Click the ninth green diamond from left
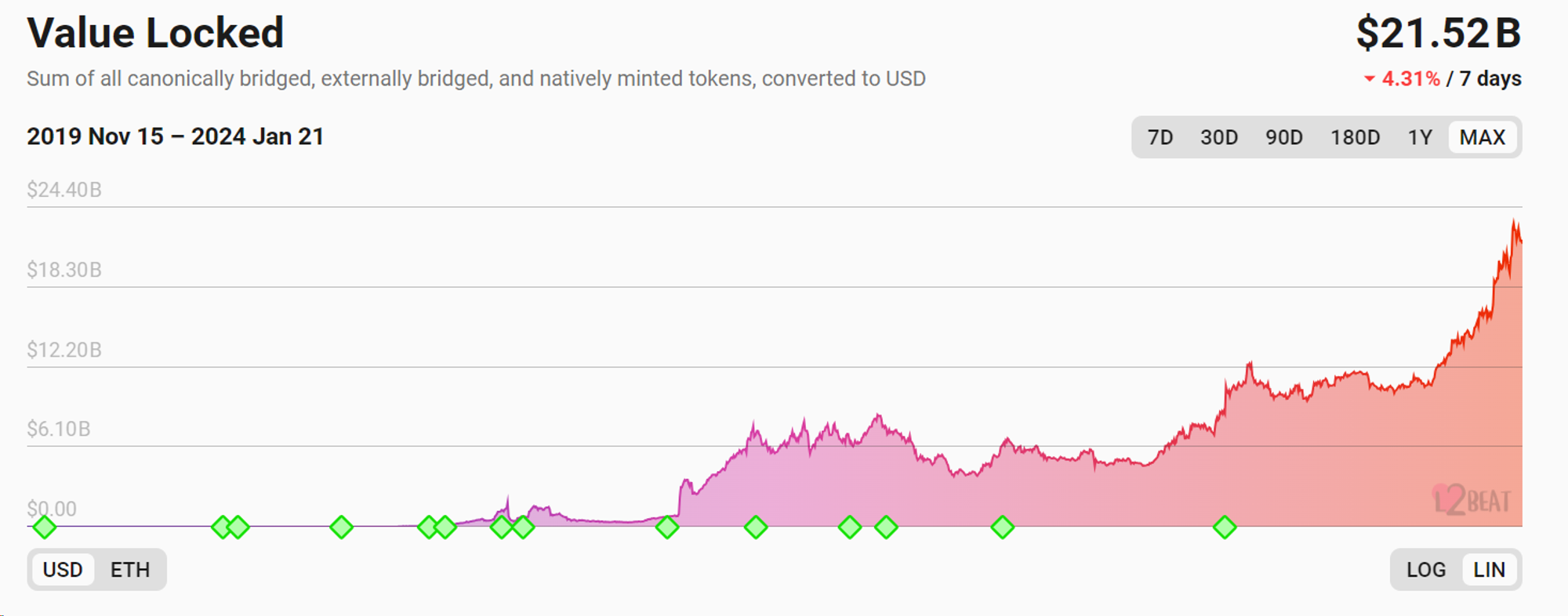Screen dimensions: 1568x616 (x=667, y=527)
